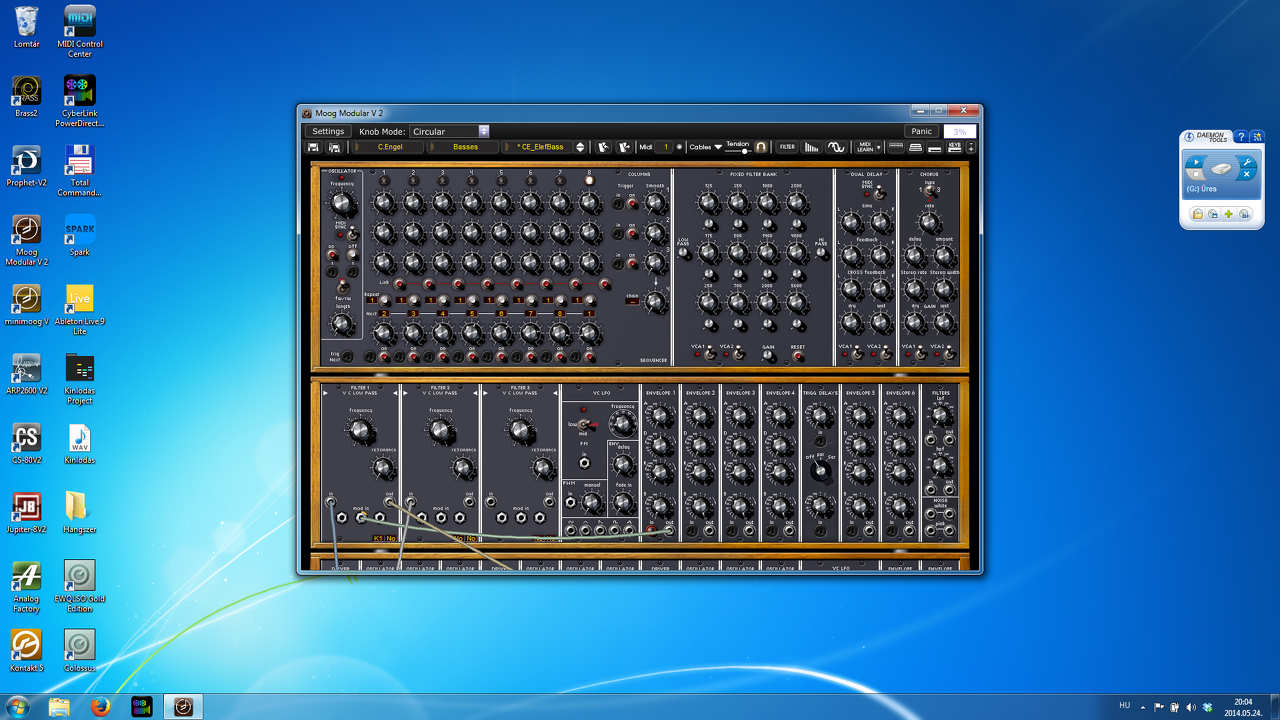Open the Analog Factory desktop shortcut
The width and height of the screenshot is (1280, 720).
point(27,586)
